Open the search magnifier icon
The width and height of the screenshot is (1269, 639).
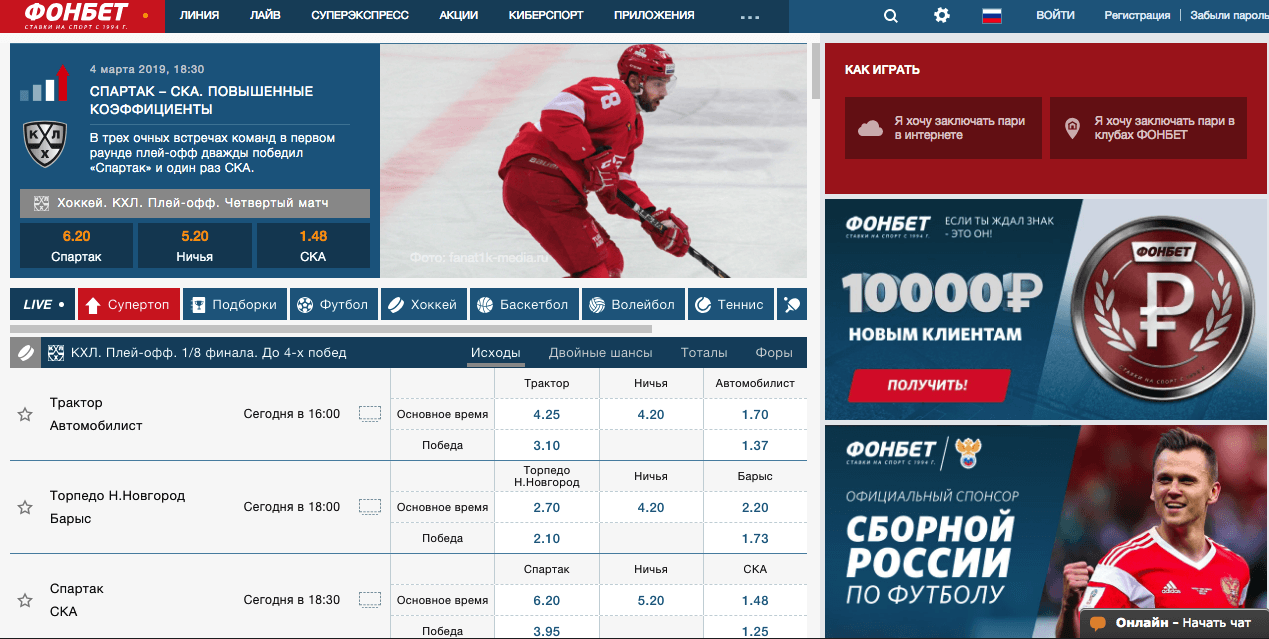pos(890,15)
